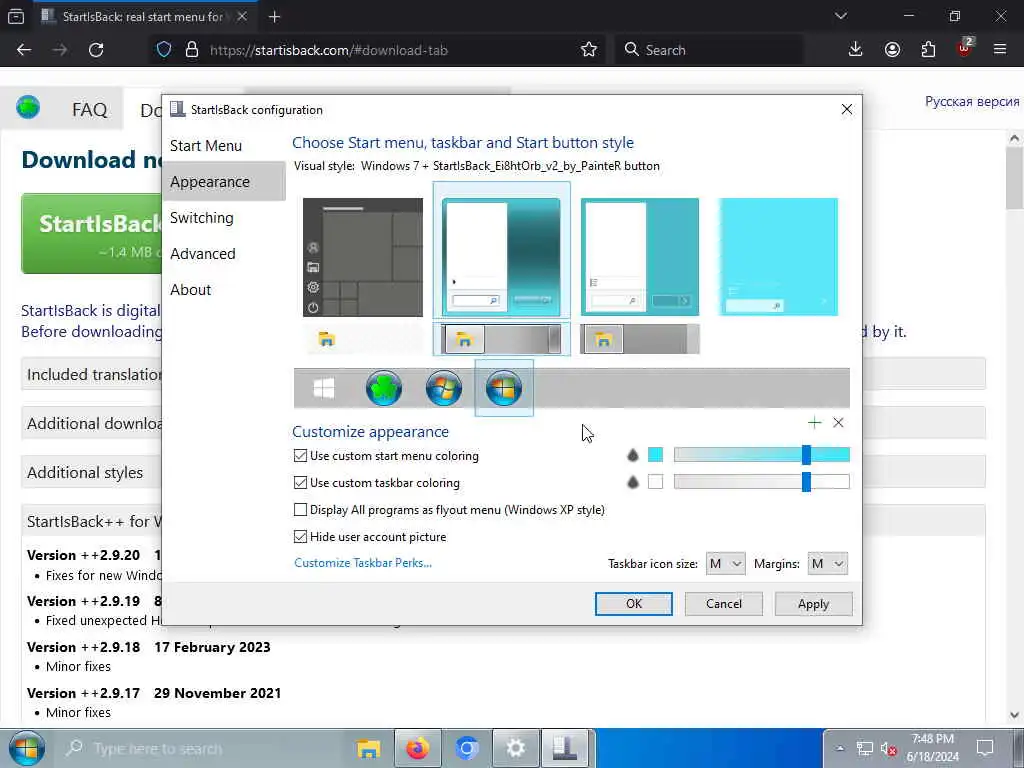Open Firefox extensions puzzle icon

(x=928, y=50)
